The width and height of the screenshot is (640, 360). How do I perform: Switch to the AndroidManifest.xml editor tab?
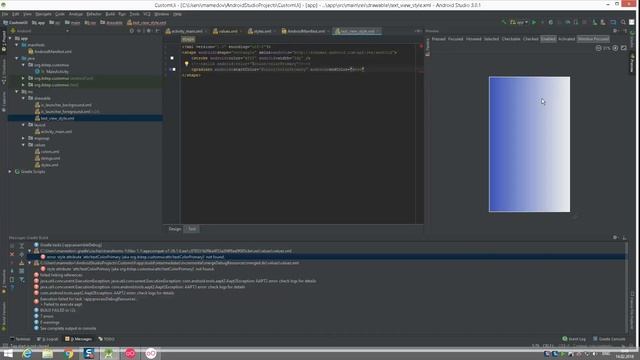tap(306, 31)
